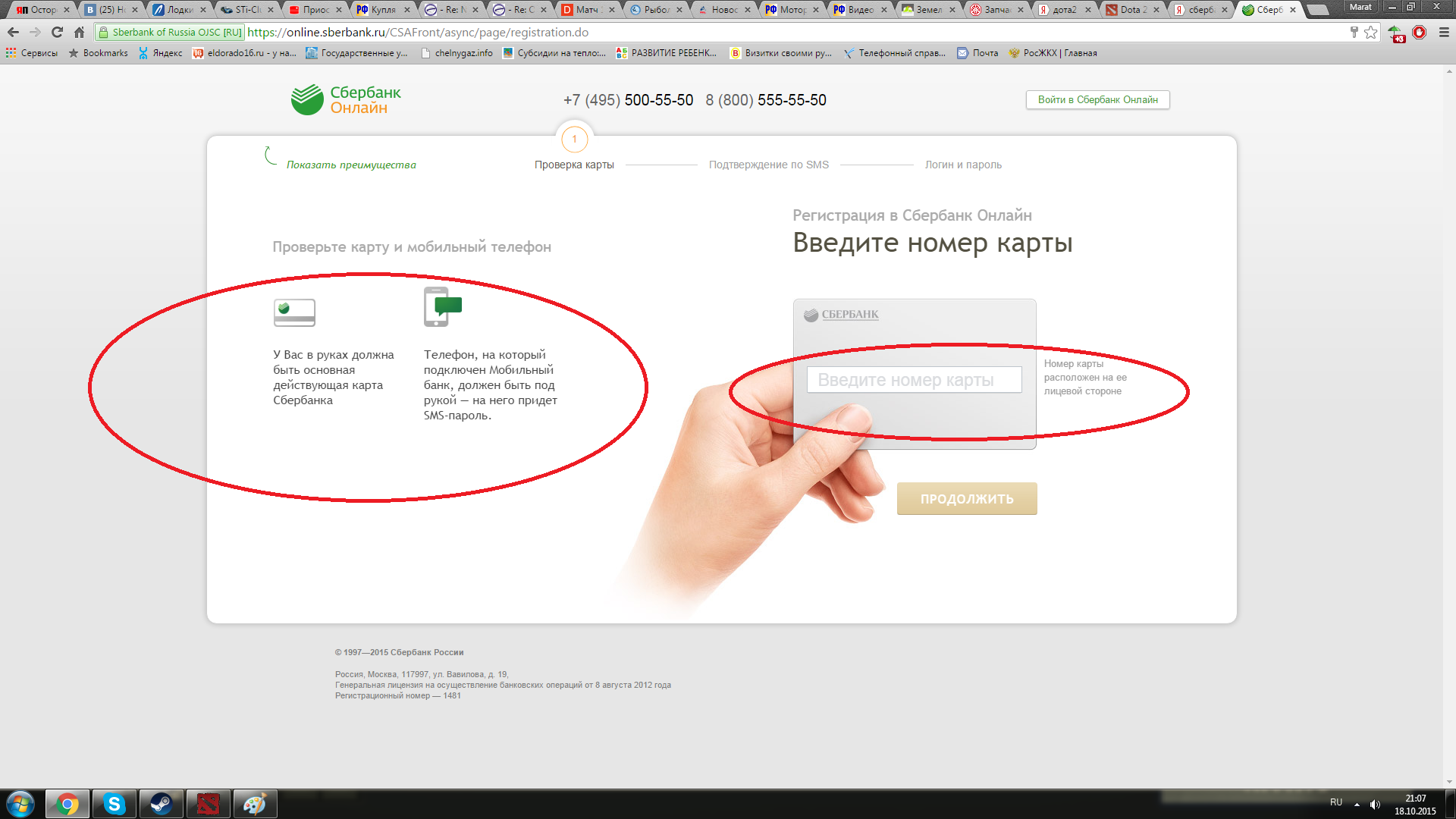Screen dimensions: 1456x819
Task: Click the phone number +7 (495) 500-55-50
Action: point(628,100)
